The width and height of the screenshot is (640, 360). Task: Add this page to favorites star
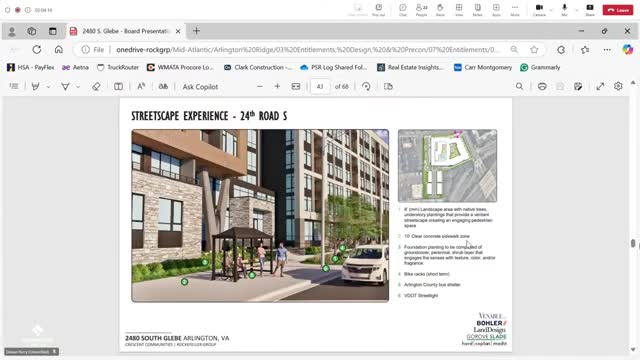click(534, 49)
